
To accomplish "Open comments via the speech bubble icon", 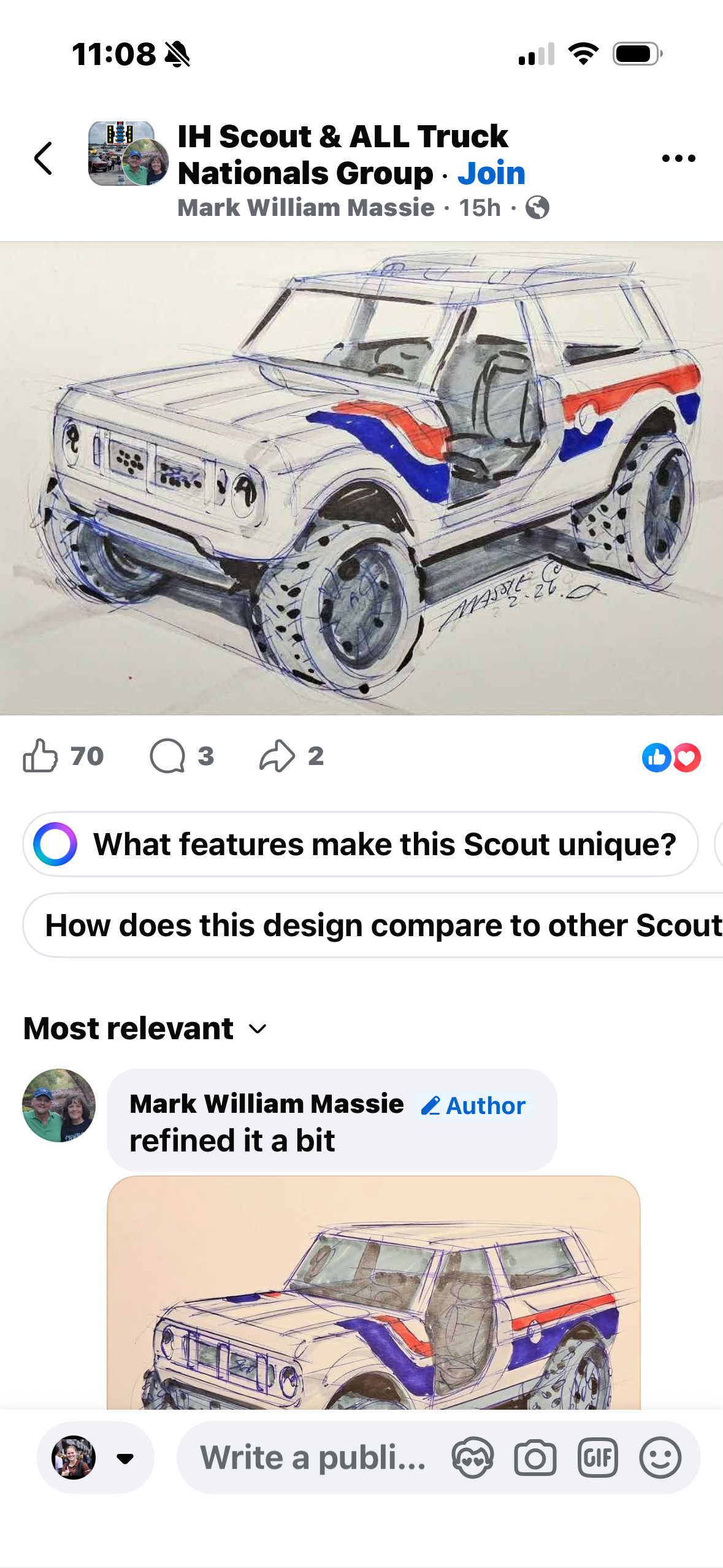I will [x=167, y=756].
